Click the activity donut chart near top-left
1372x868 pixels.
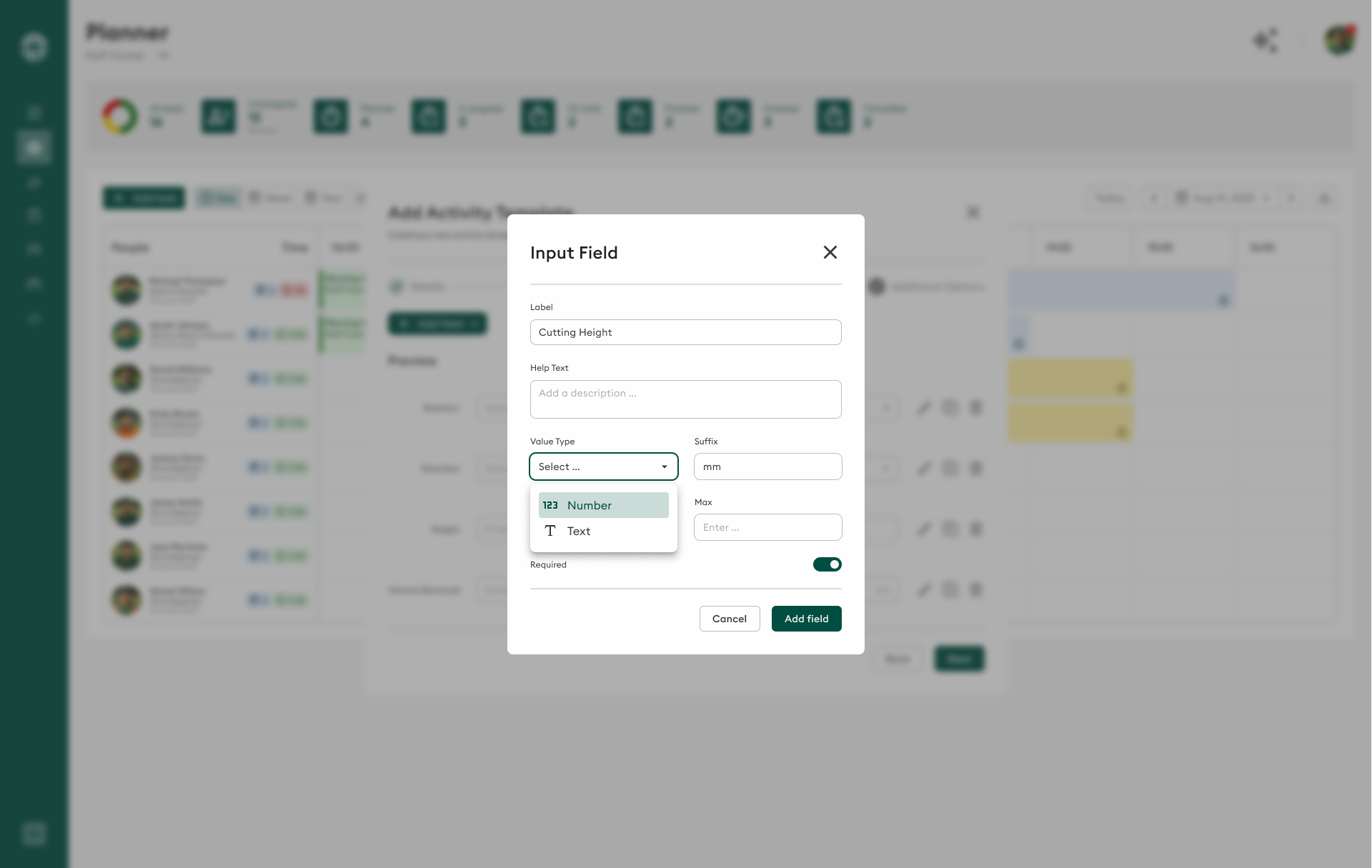(x=119, y=116)
